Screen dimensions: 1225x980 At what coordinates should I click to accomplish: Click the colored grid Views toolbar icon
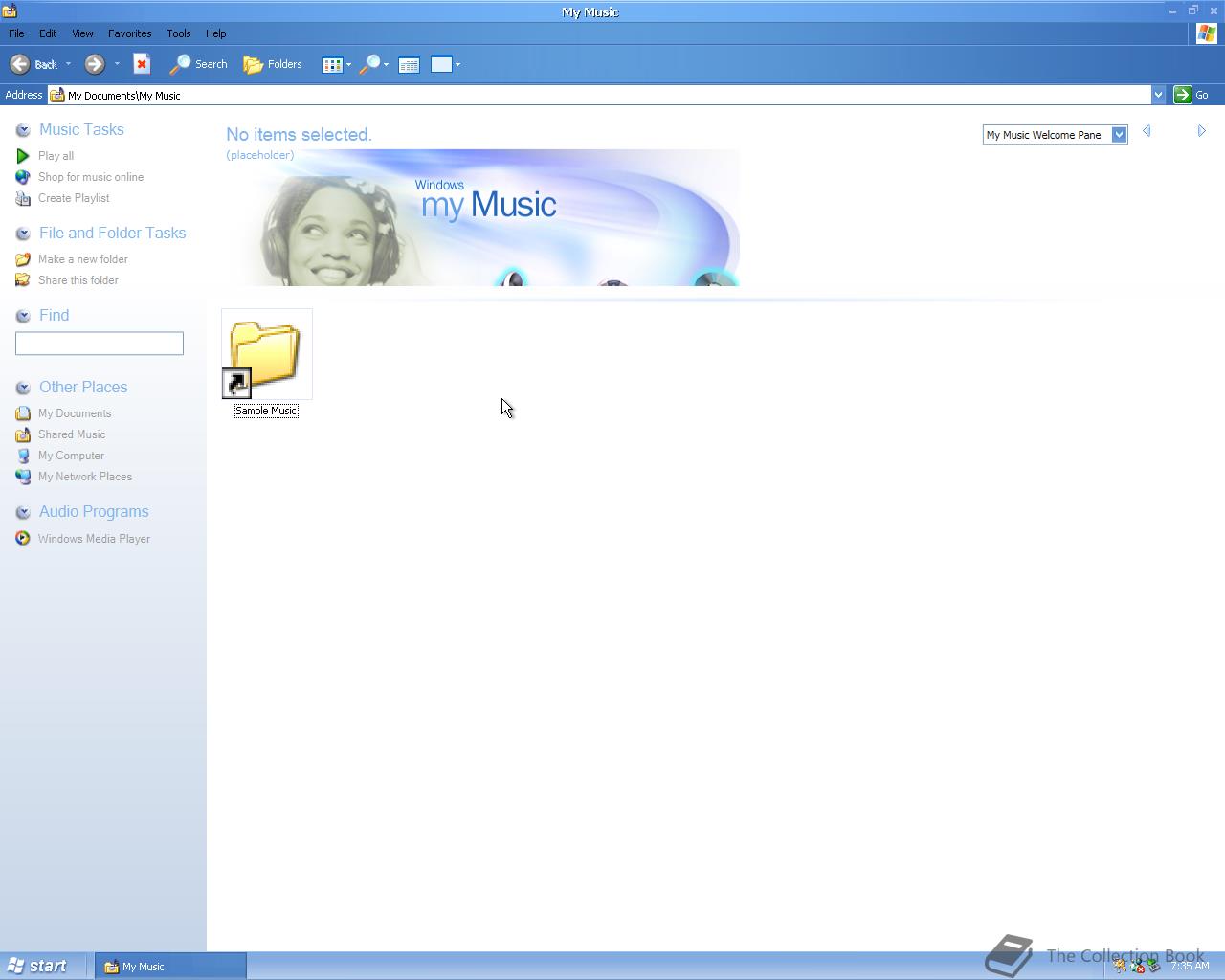tap(332, 65)
